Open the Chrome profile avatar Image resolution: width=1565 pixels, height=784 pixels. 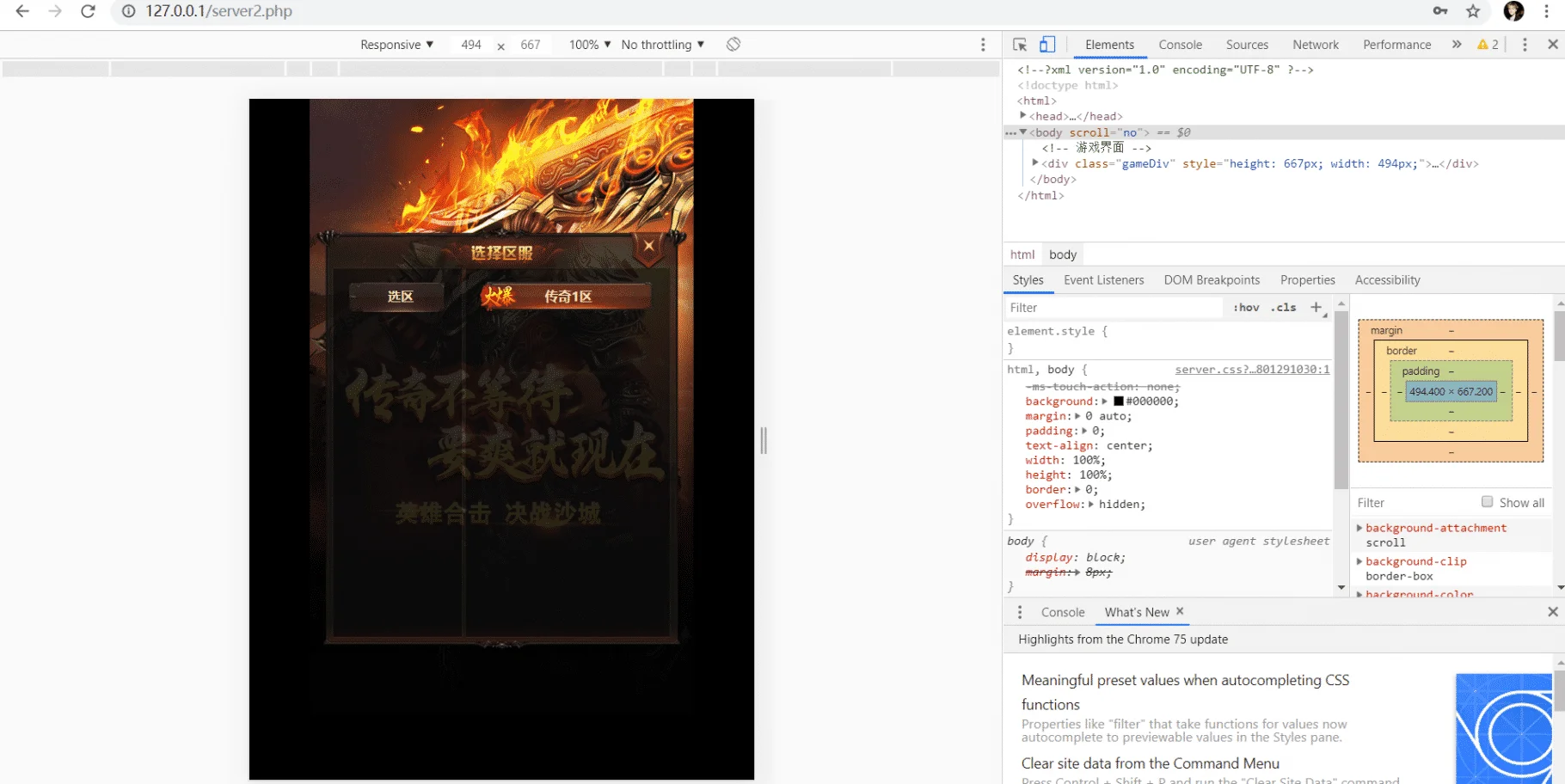[x=1513, y=11]
